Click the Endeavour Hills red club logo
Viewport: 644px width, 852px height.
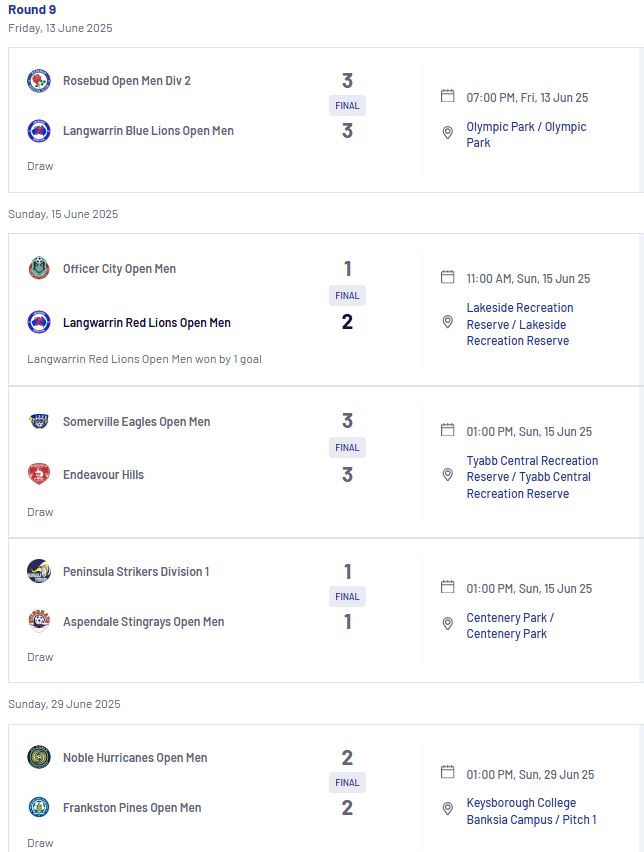coord(39,474)
